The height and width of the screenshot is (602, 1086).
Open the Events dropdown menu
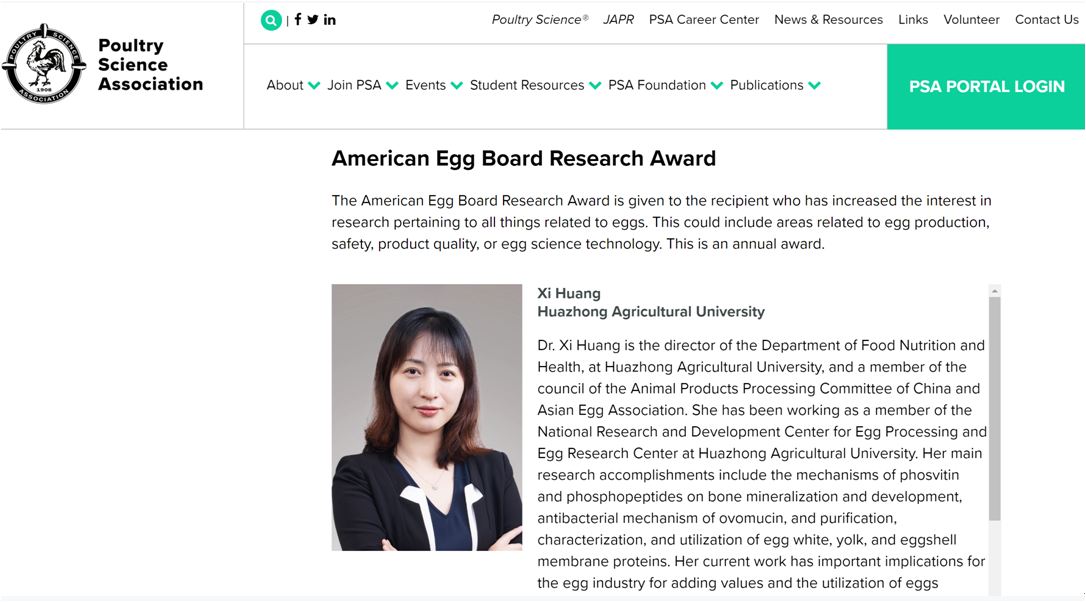(434, 85)
